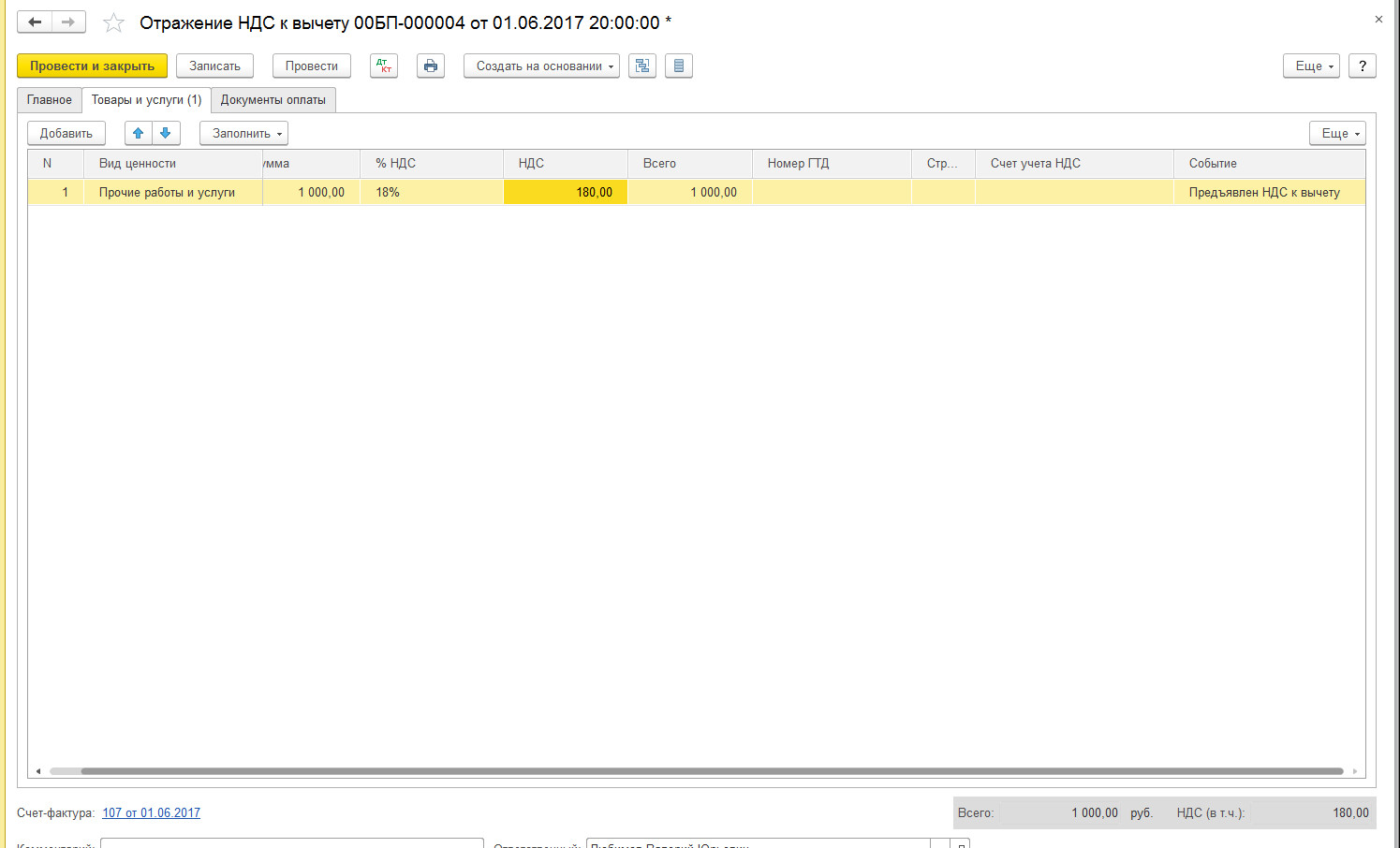Viewport: 1400px width, 848px height.
Task: Switch to the Главное tab
Action: point(50,100)
